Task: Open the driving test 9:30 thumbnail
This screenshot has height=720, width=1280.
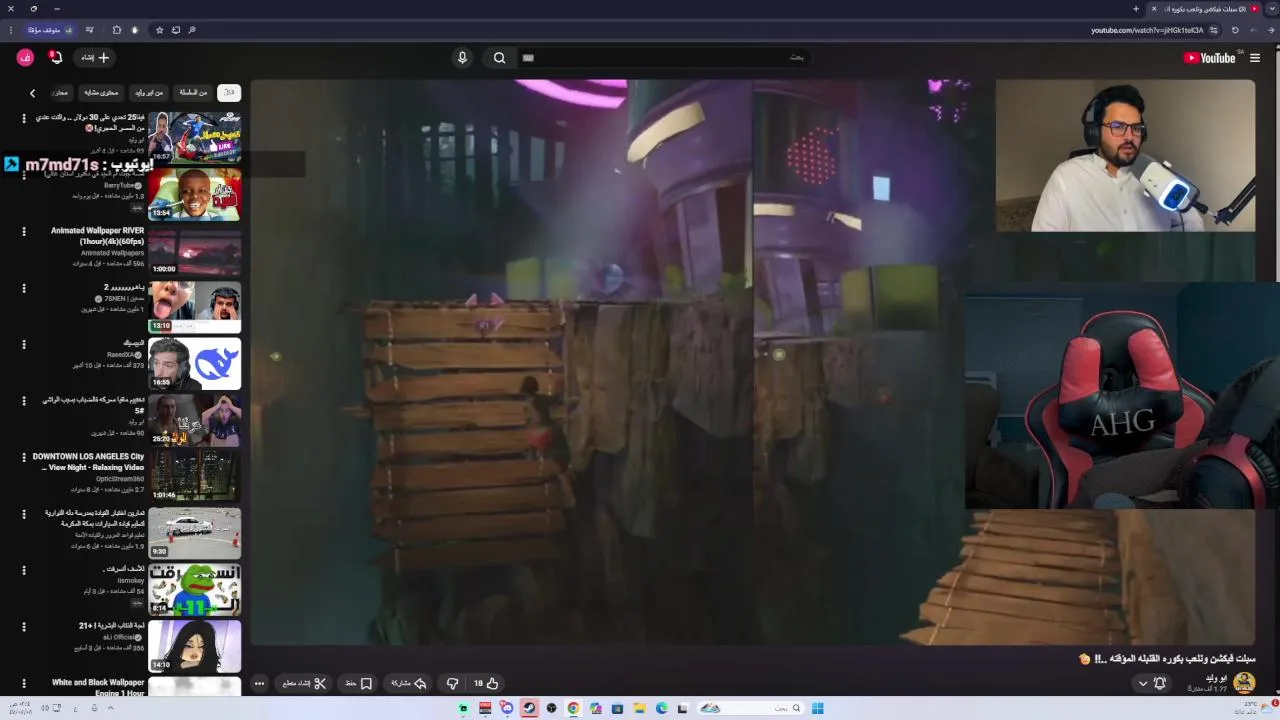Action: click(x=195, y=533)
